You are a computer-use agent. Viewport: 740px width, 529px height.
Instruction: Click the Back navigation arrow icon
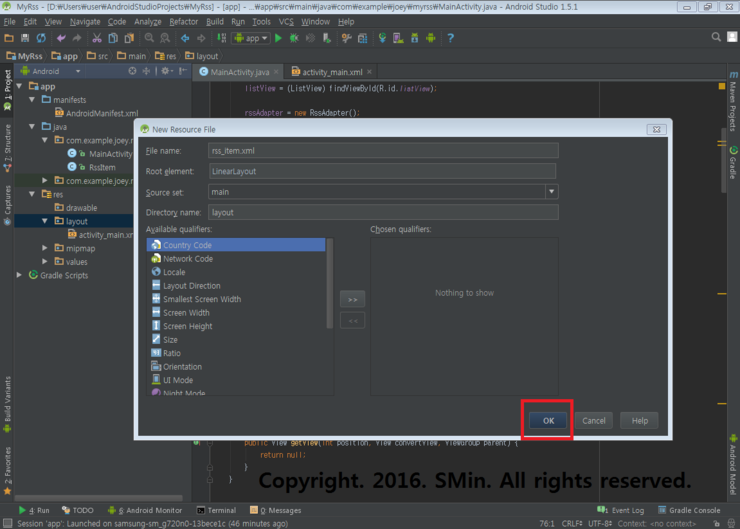point(185,38)
